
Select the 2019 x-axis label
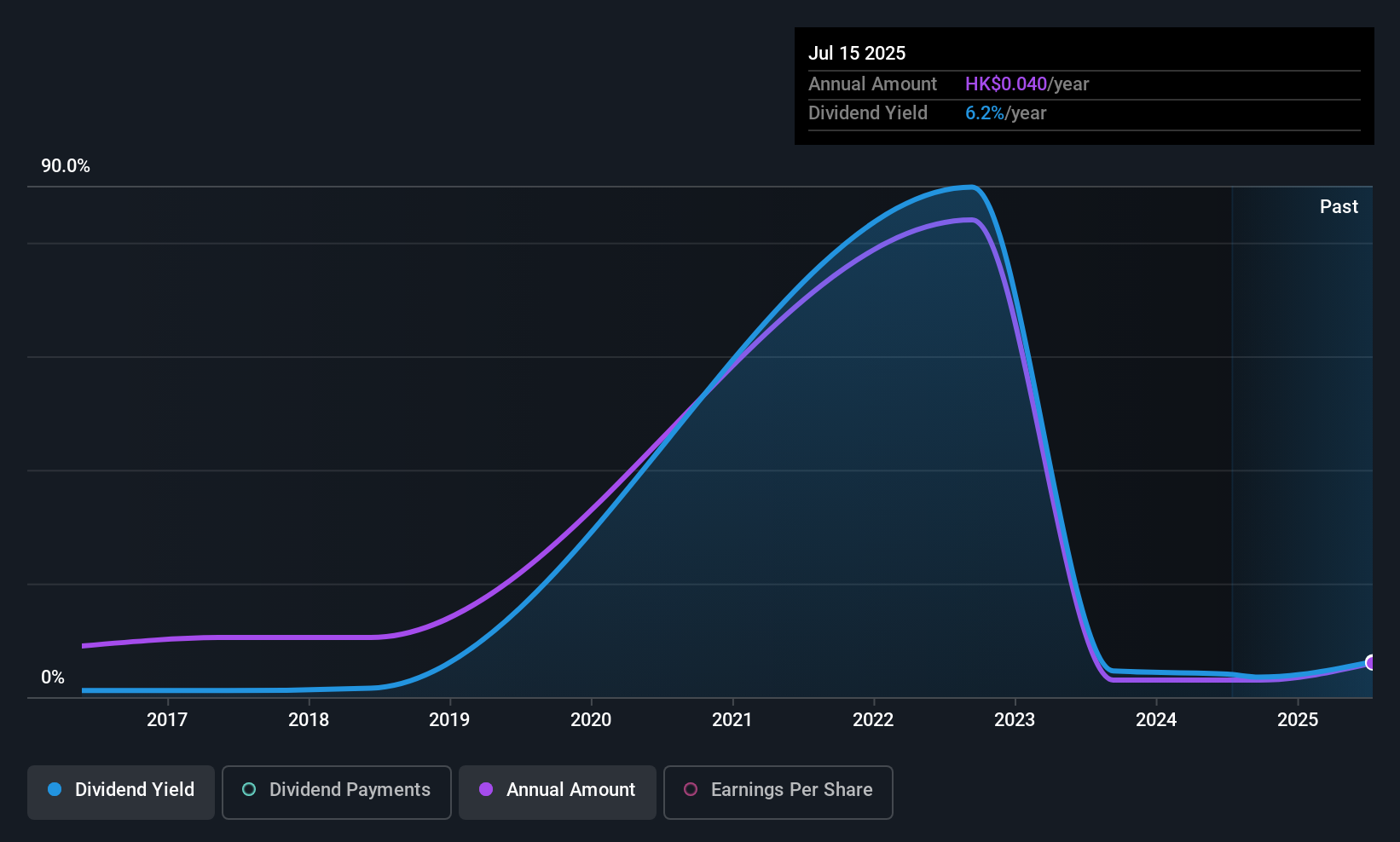[x=449, y=719]
